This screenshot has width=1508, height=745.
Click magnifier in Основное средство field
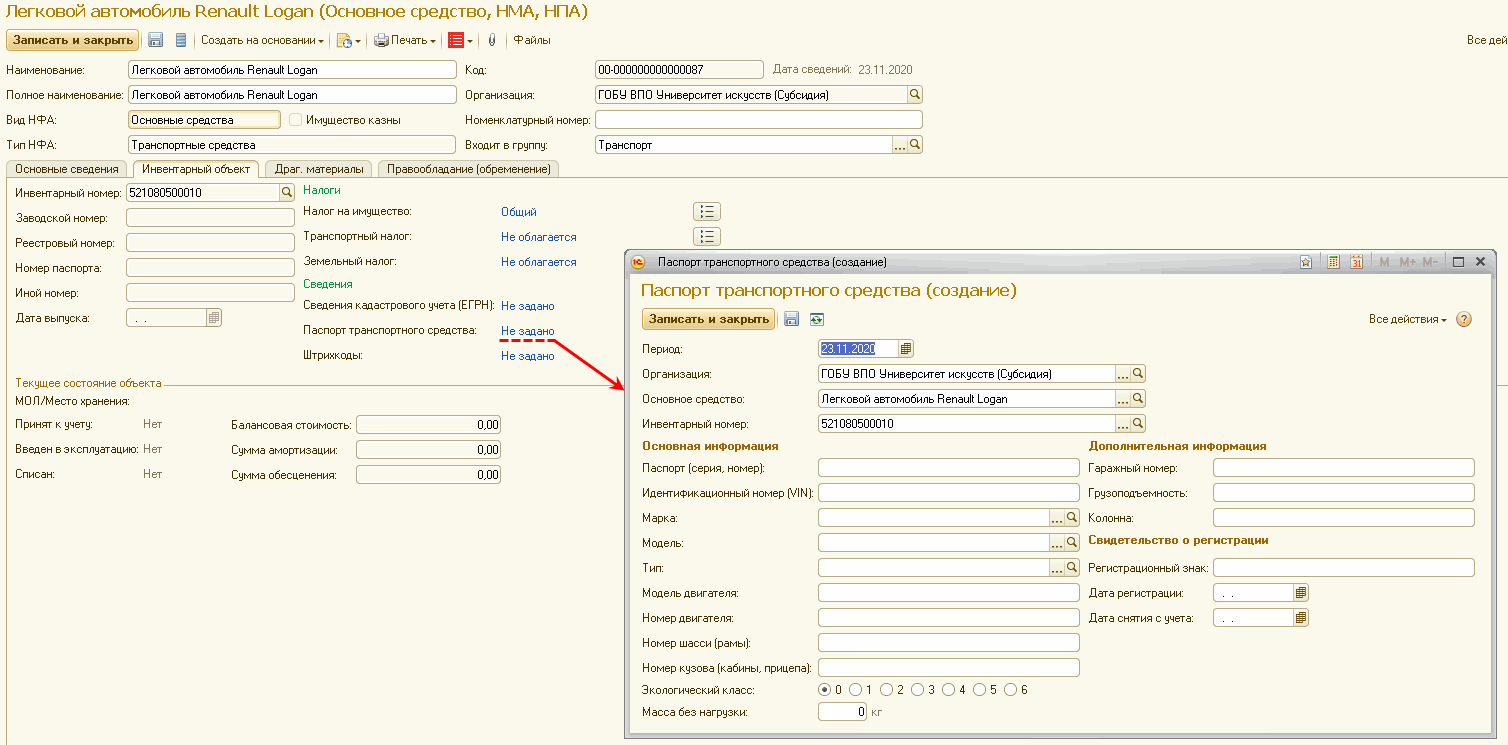[x=1138, y=399]
